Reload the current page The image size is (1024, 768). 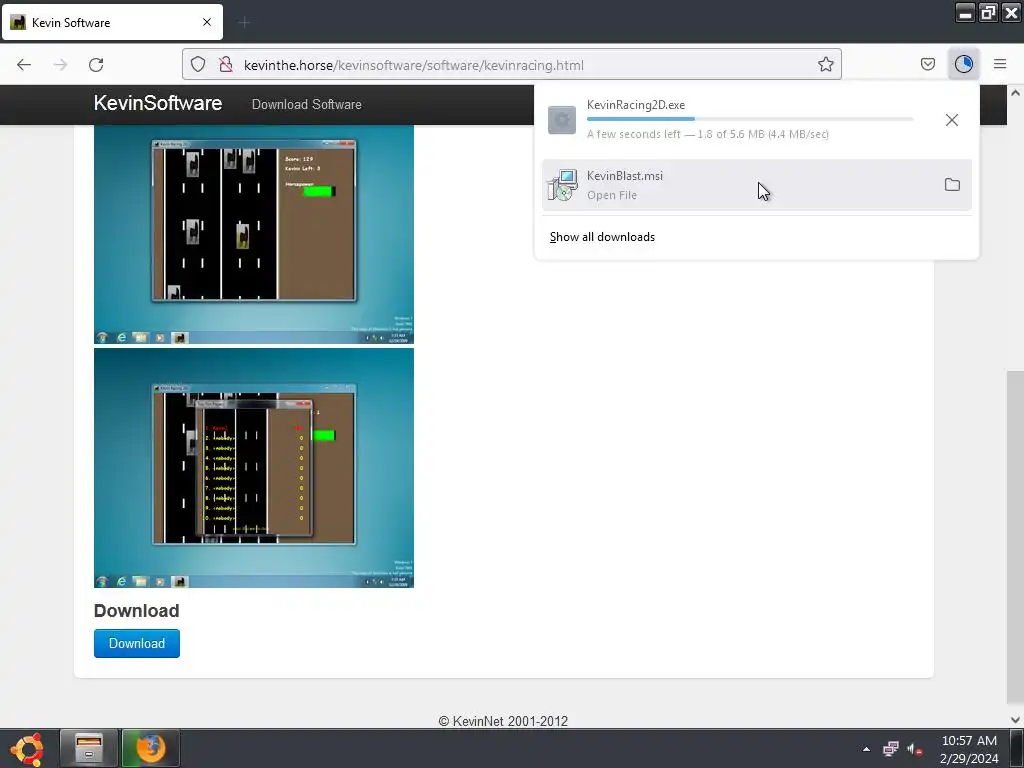pyautogui.click(x=96, y=65)
